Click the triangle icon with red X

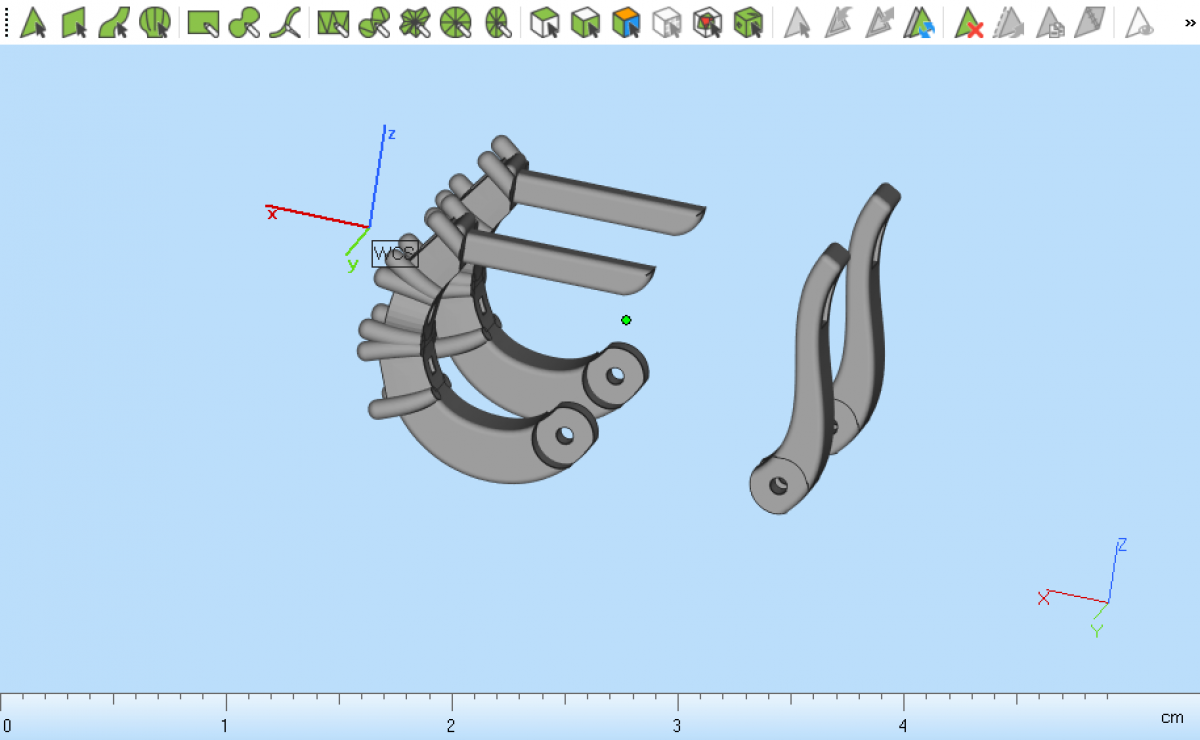[968, 21]
